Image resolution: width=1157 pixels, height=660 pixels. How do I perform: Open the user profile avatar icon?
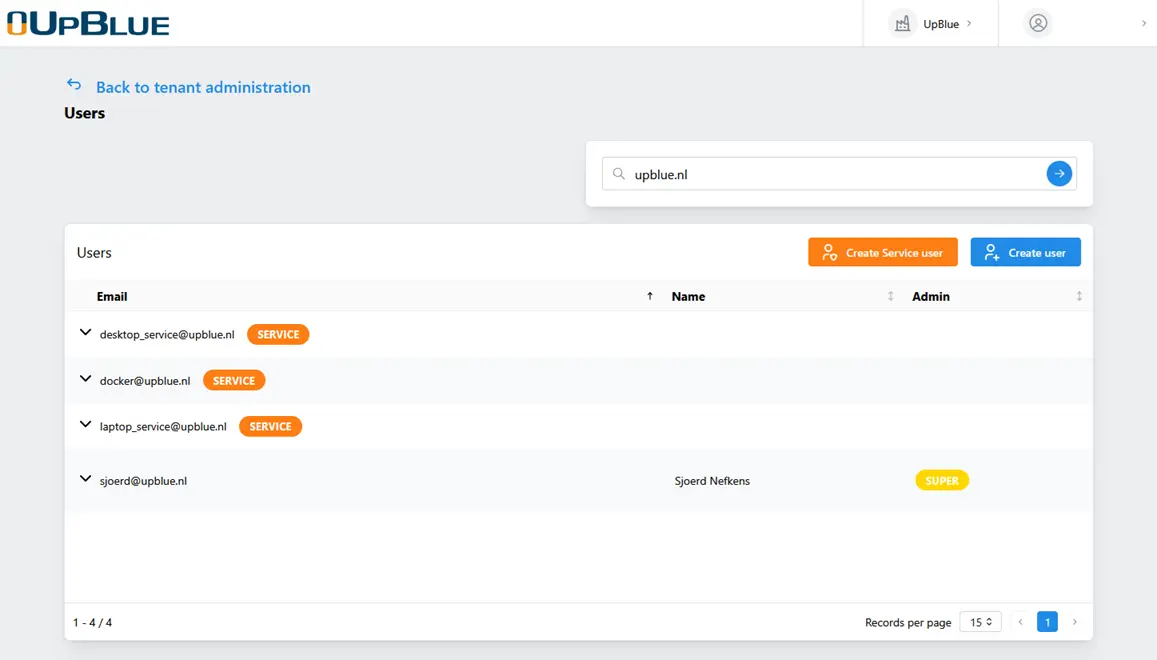tap(1038, 23)
